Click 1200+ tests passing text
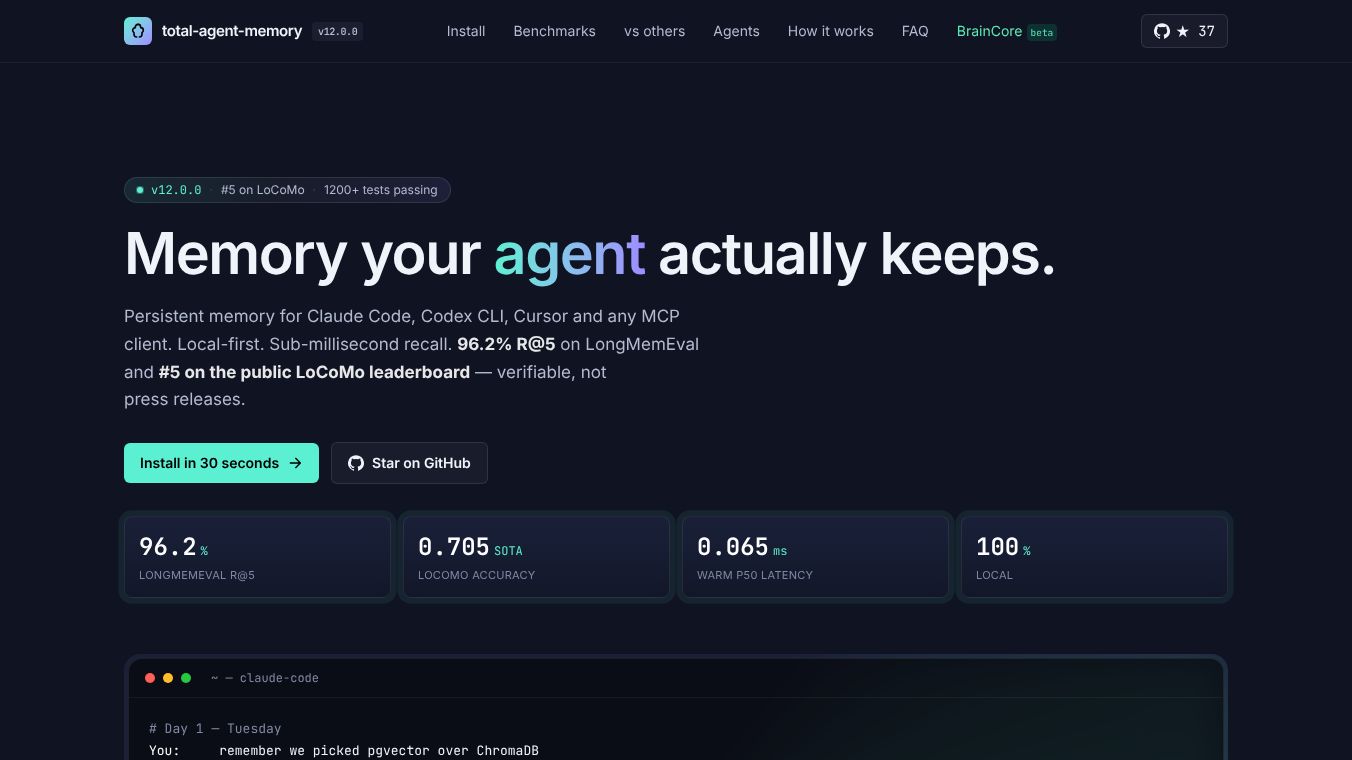 click(x=380, y=190)
